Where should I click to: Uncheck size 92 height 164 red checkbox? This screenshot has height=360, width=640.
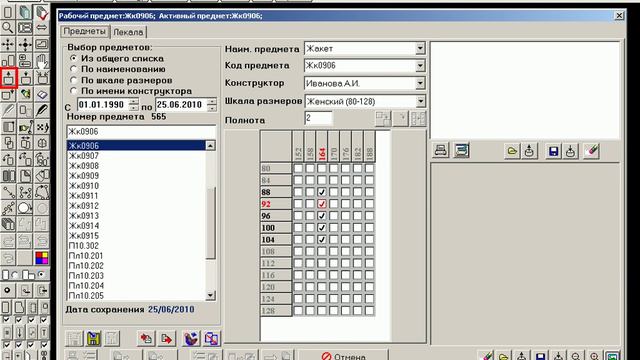click(322, 204)
